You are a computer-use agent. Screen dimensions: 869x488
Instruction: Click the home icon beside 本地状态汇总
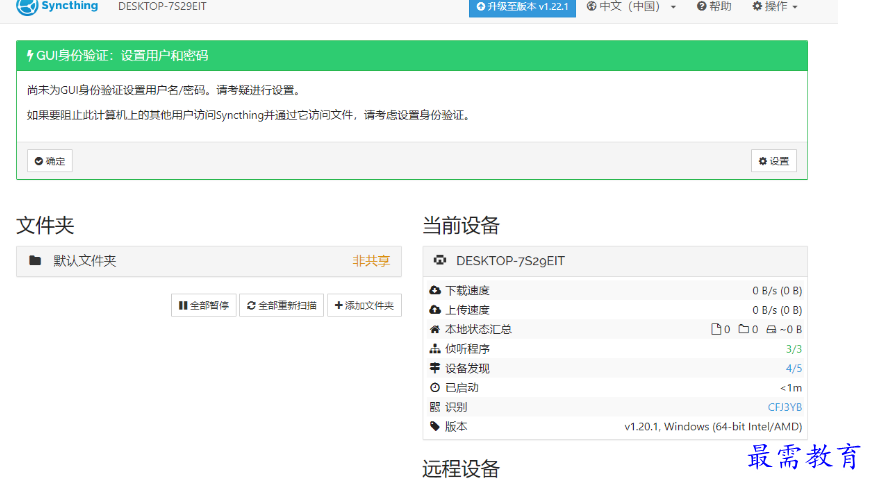[435, 329]
